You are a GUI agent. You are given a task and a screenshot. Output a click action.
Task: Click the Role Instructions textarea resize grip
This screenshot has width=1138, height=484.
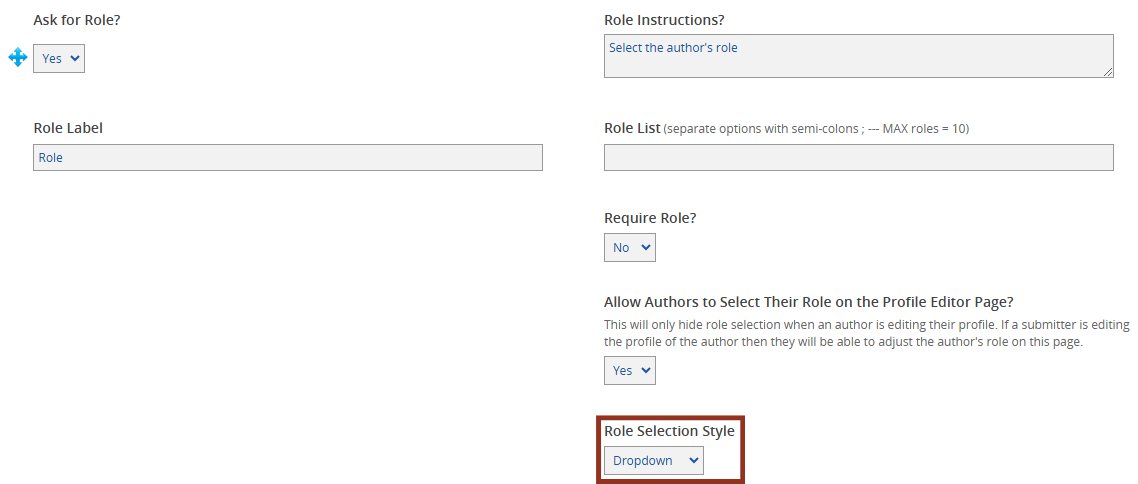pyautogui.click(x=1108, y=71)
